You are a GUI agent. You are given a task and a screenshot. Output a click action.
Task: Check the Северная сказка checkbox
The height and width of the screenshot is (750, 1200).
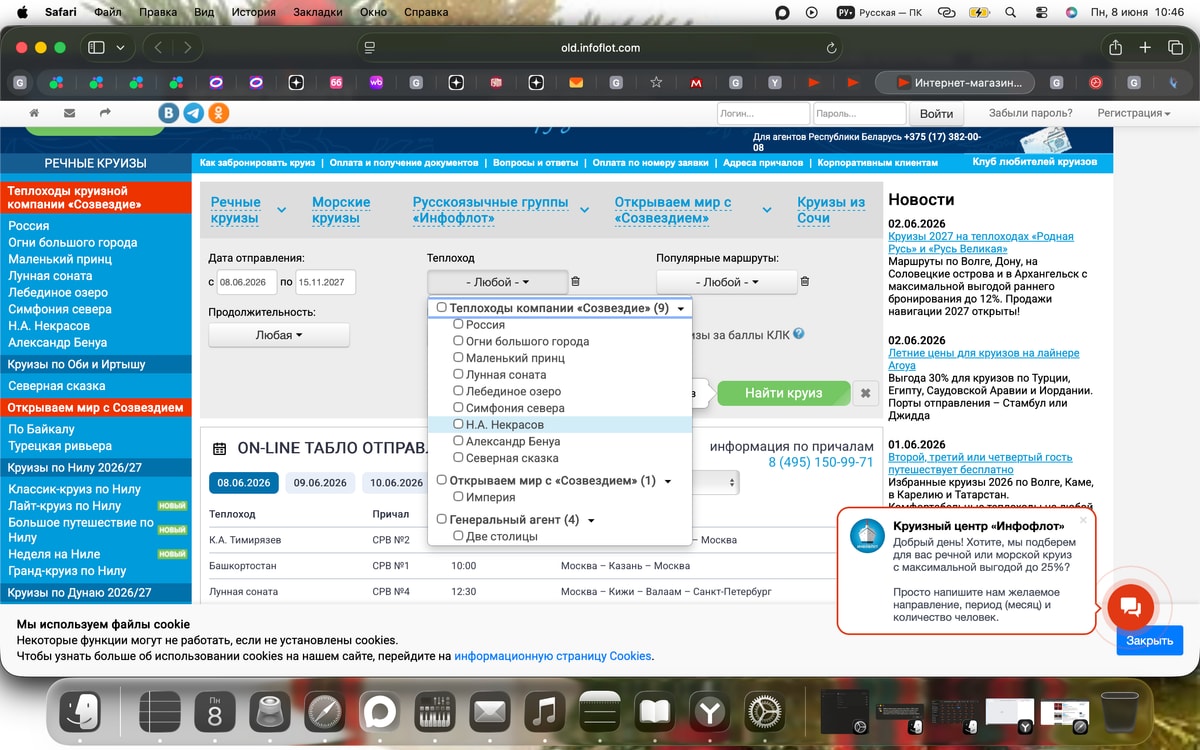pos(458,458)
